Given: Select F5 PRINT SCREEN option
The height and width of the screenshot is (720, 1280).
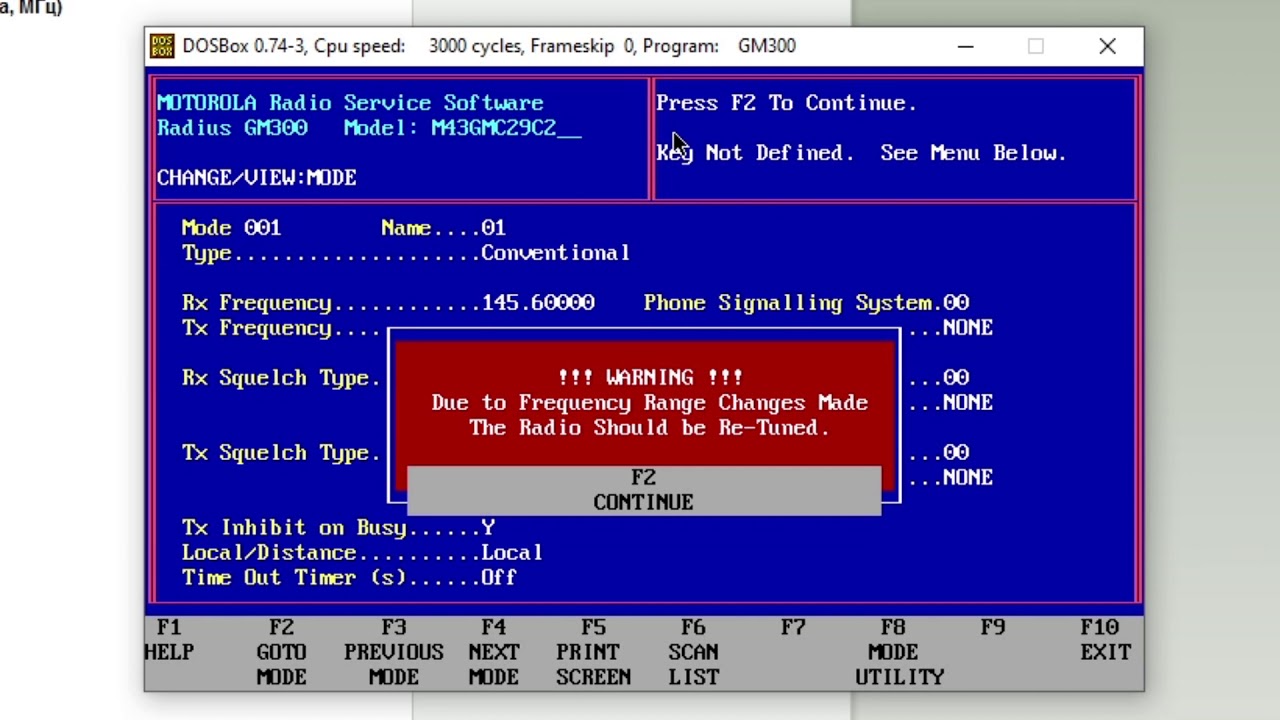Looking at the screenshot, I should click(x=594, y=652).
